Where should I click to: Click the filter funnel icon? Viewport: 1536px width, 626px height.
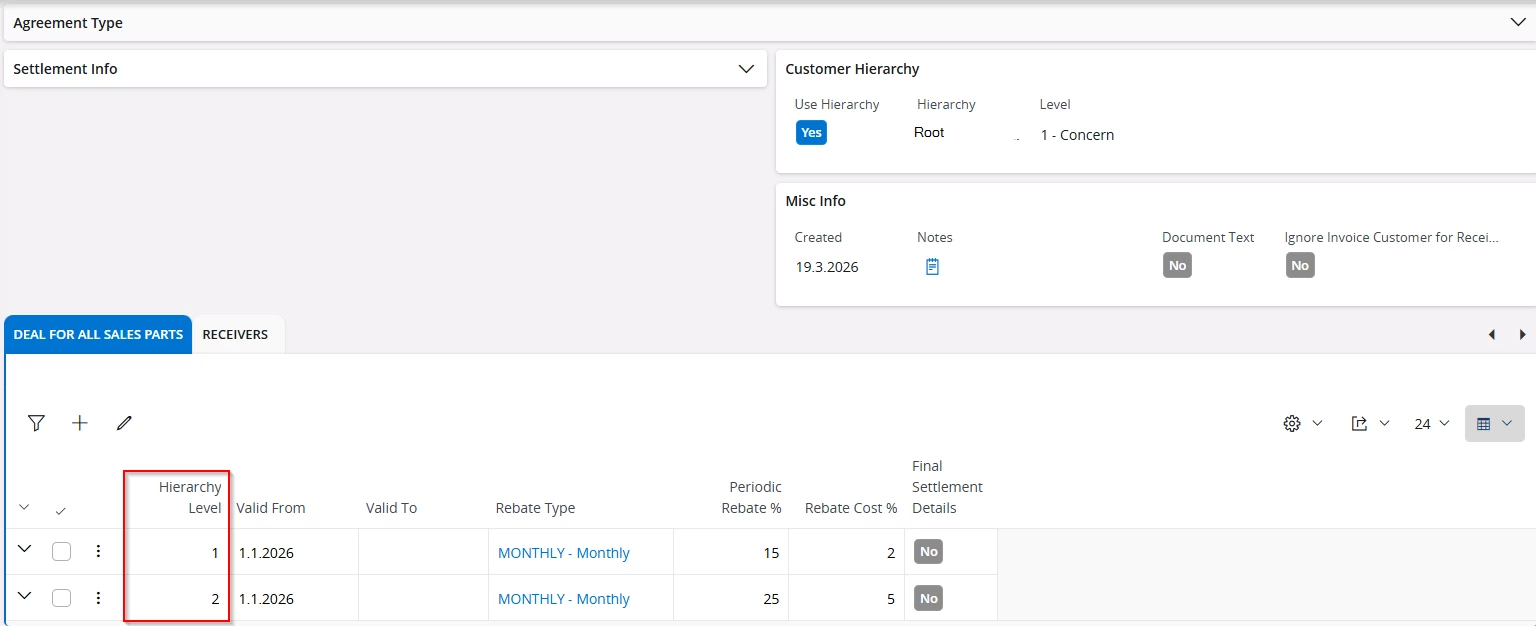tap(37, 423)
